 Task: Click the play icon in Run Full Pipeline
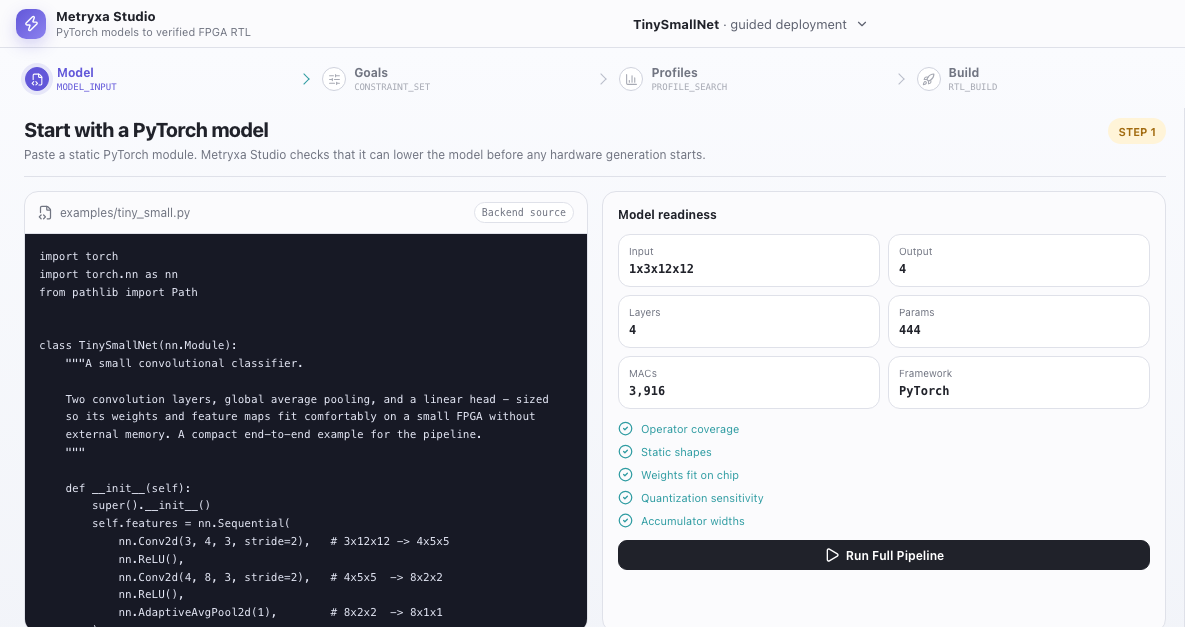coord(832,555)
